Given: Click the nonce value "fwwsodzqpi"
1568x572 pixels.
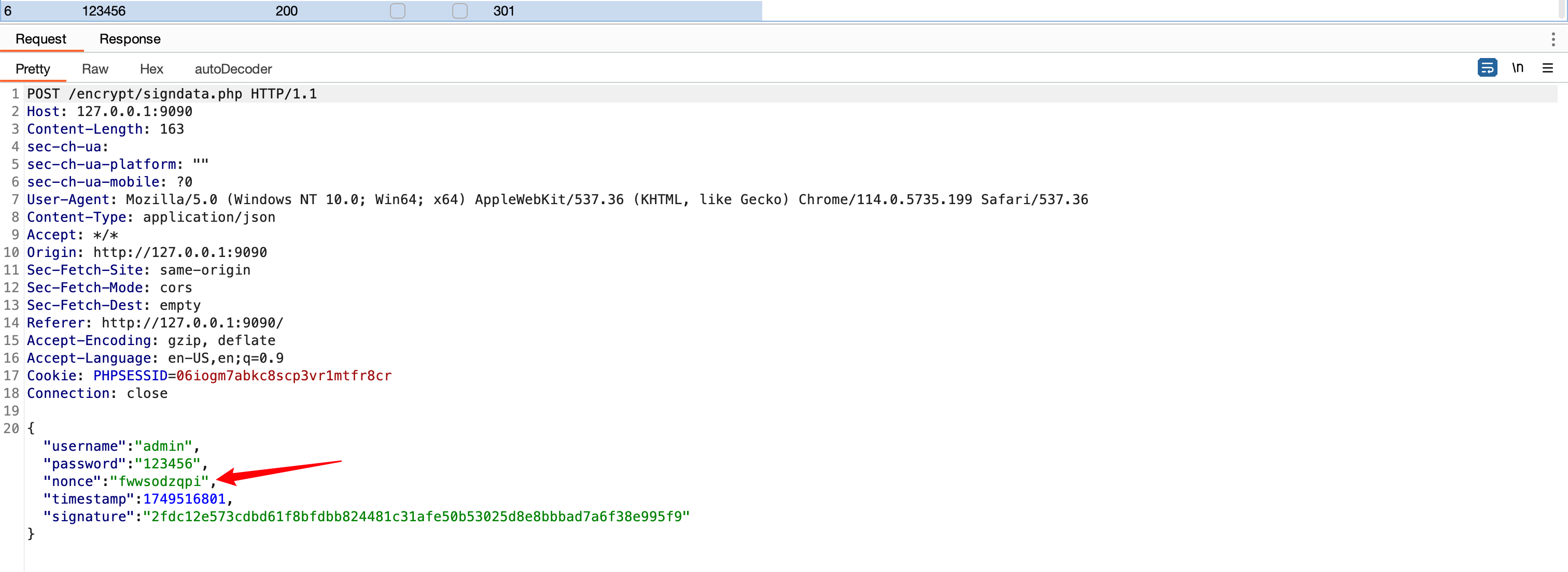Looking at the screenshot, I should point(159,482).
